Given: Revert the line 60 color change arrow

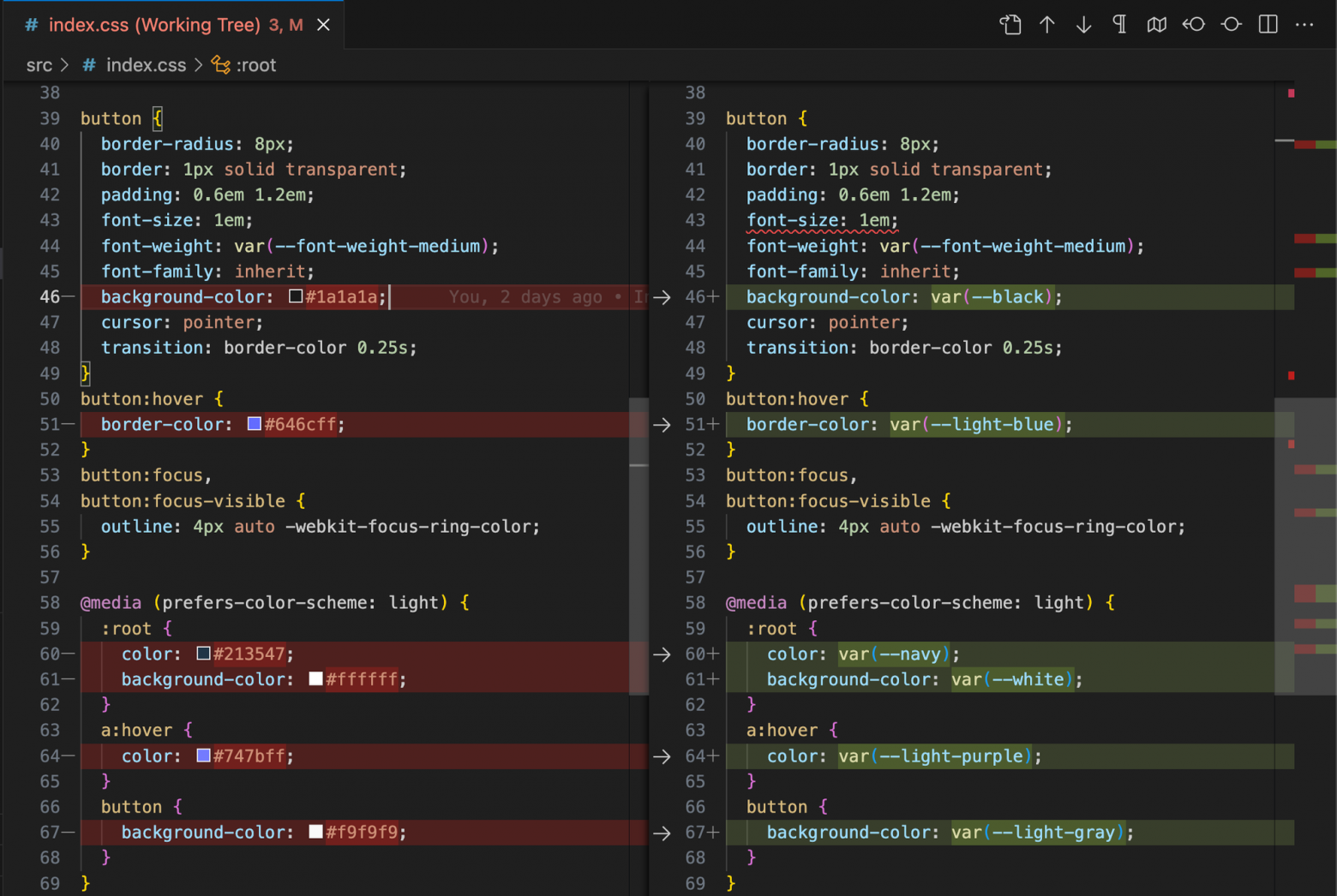Looking at the screenshot, I should (x=663, y=654).
